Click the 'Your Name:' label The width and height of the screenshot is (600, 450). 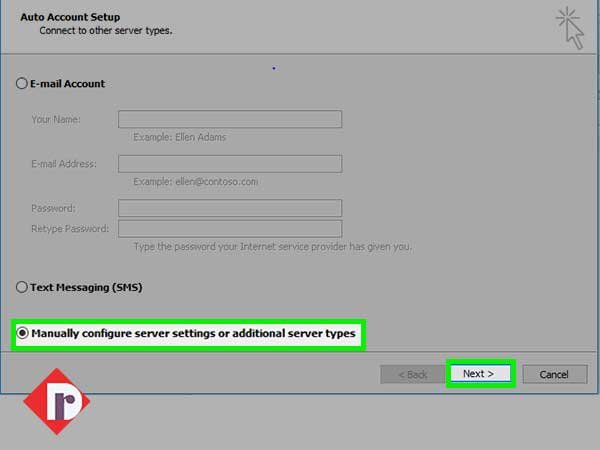click(x=56, y=119)
